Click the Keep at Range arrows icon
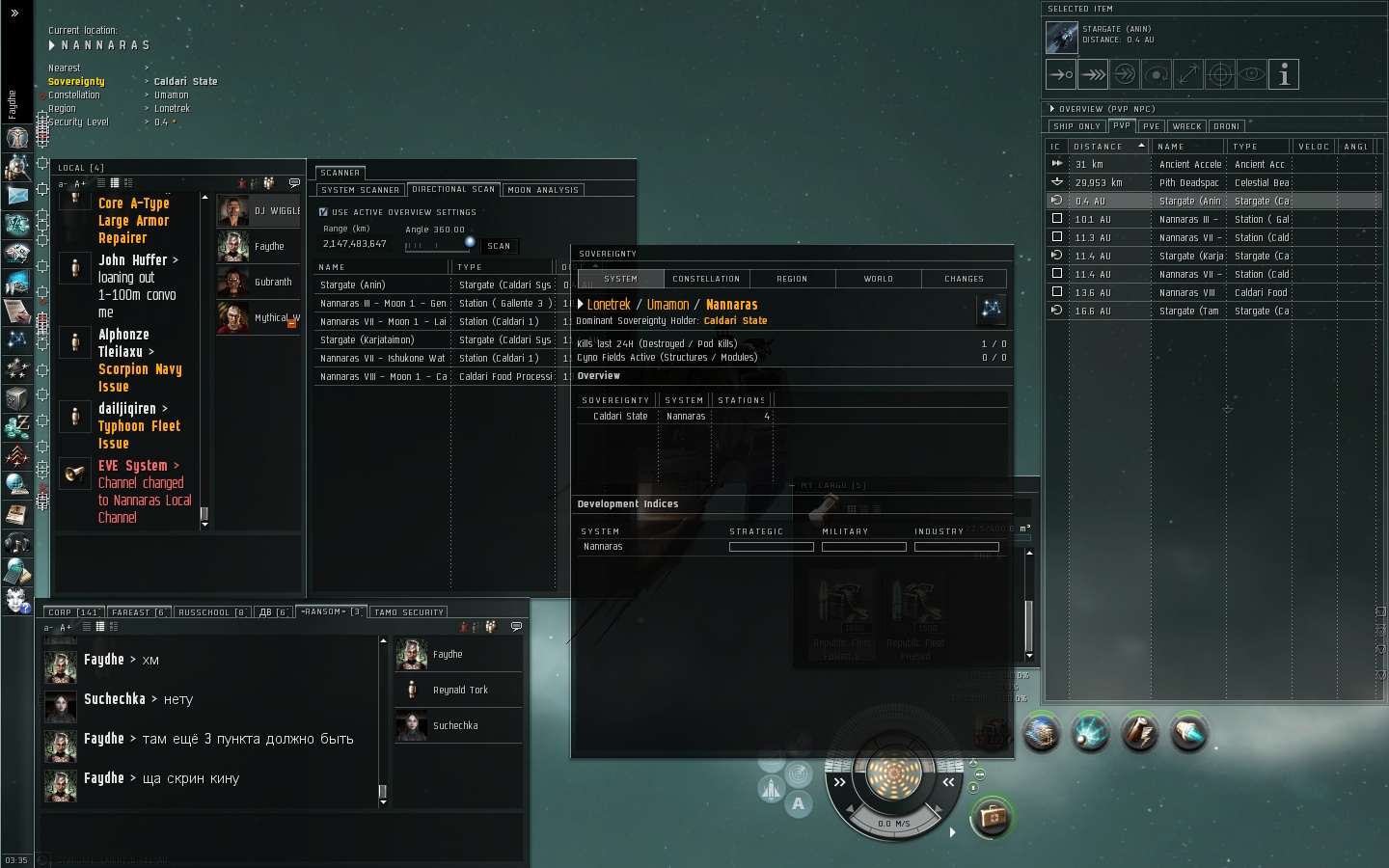 click(1188, 74)
